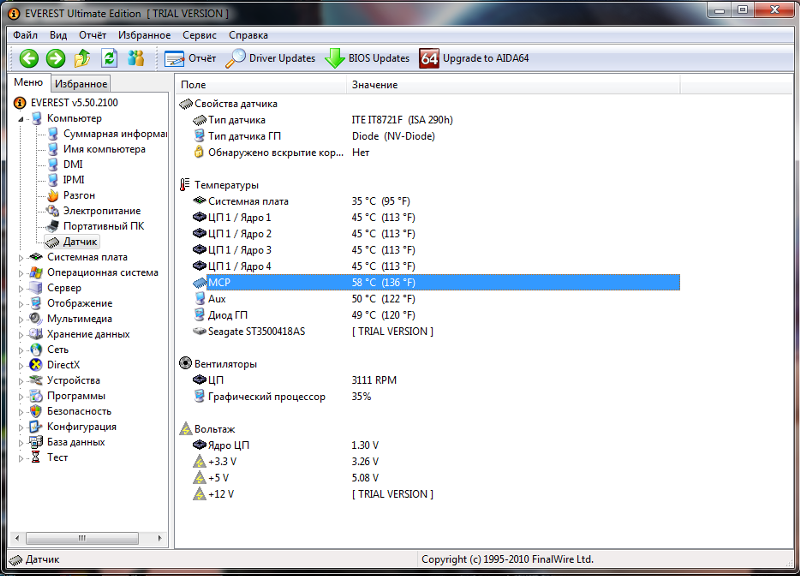Refresh the sensor readings with refresh icon
The image size is (800, 576).
point(109,58)
